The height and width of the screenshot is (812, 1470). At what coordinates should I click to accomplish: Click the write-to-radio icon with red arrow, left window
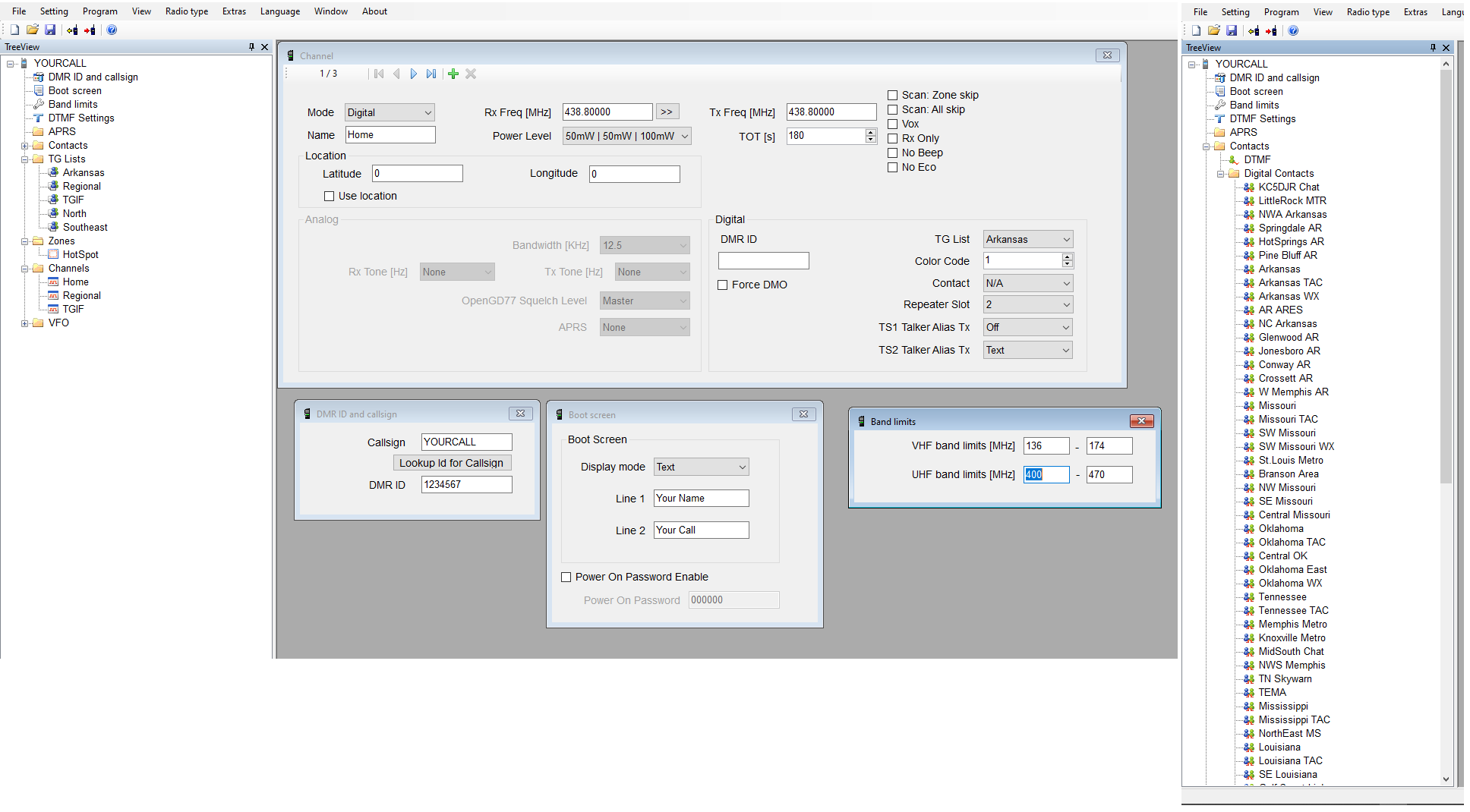point(90,30)
